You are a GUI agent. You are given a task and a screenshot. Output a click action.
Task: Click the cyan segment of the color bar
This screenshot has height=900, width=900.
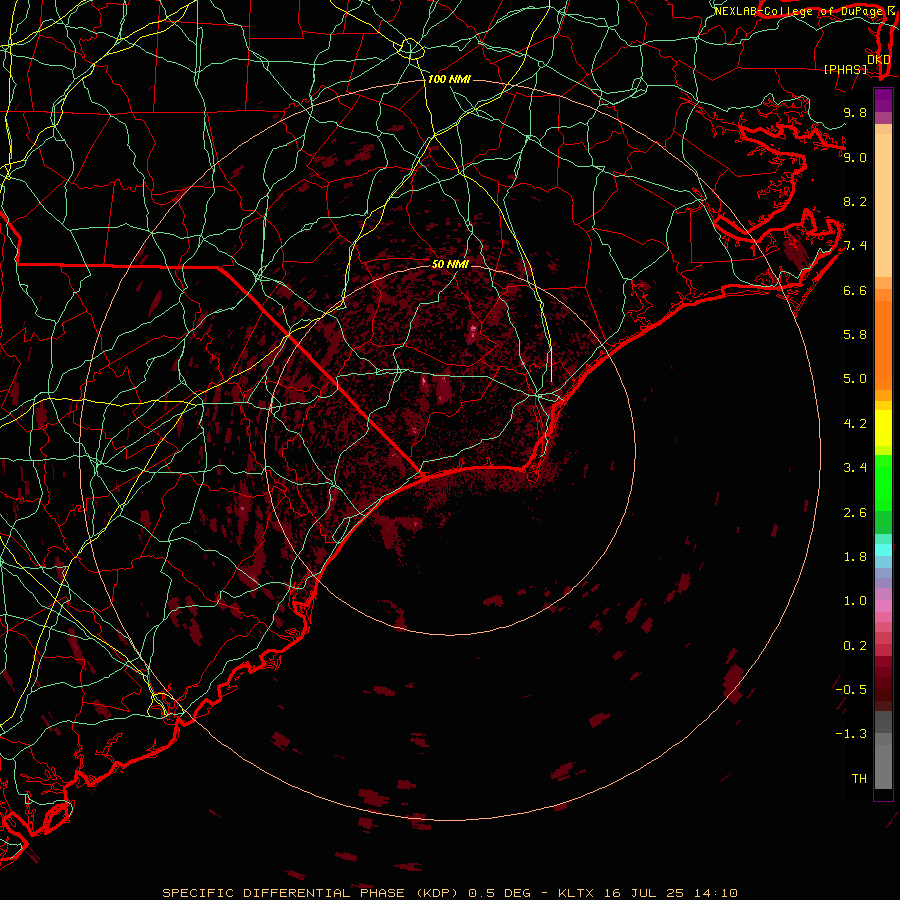(883, 550)
